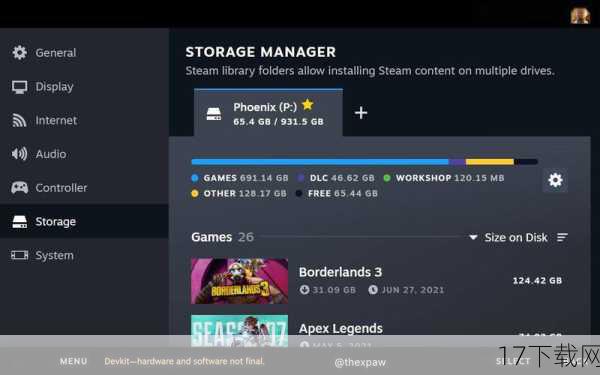The width and height of the screenshot is (600, 375).
Task: Switch to the Storage sidebar item
Action: coord(84,221)
